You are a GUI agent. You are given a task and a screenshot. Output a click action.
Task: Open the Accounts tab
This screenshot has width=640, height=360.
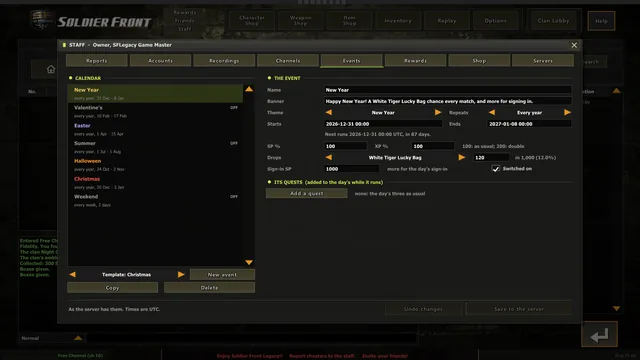(x=160, y=60)
